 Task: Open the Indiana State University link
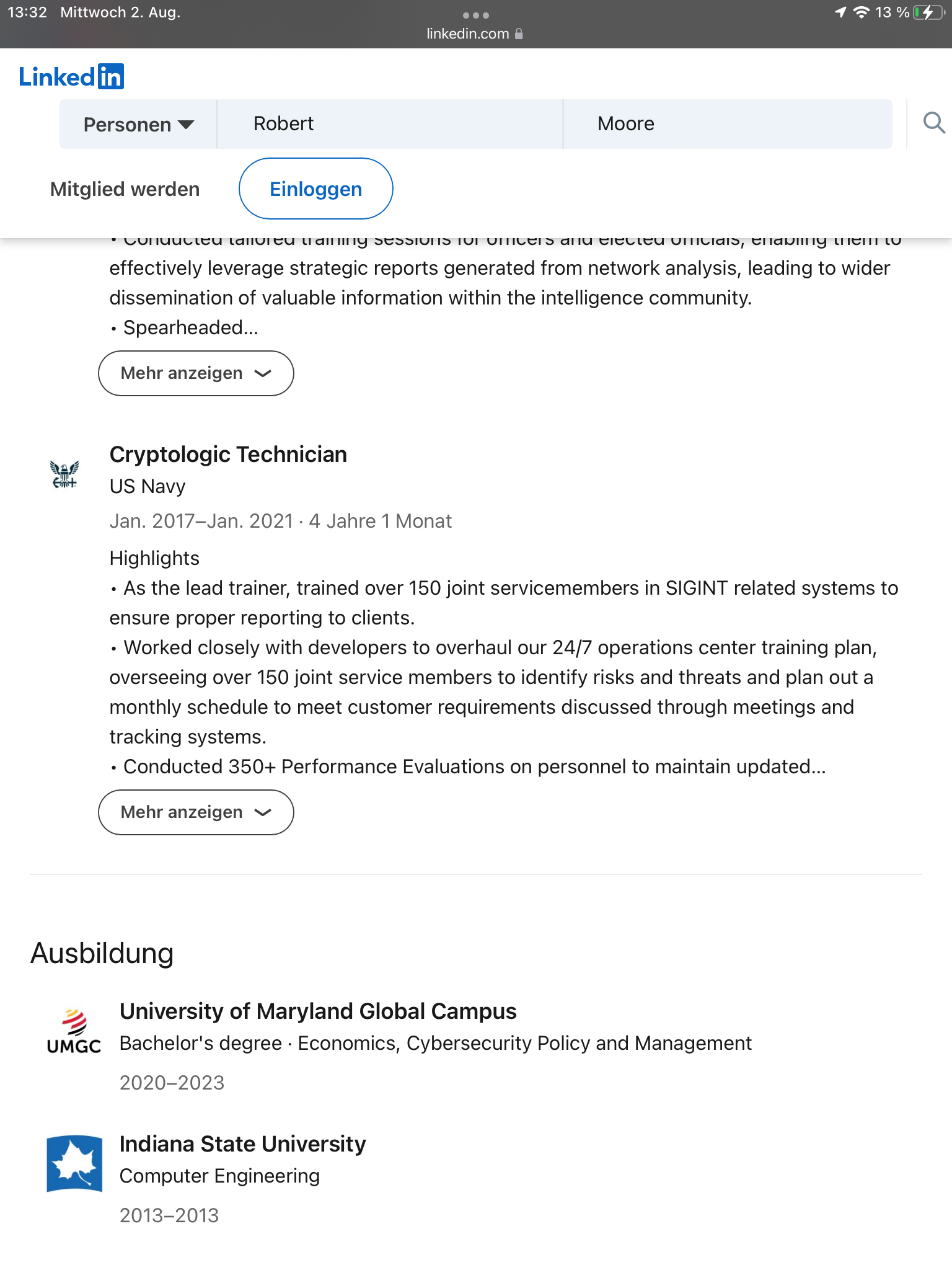[x=242, y=1144]
